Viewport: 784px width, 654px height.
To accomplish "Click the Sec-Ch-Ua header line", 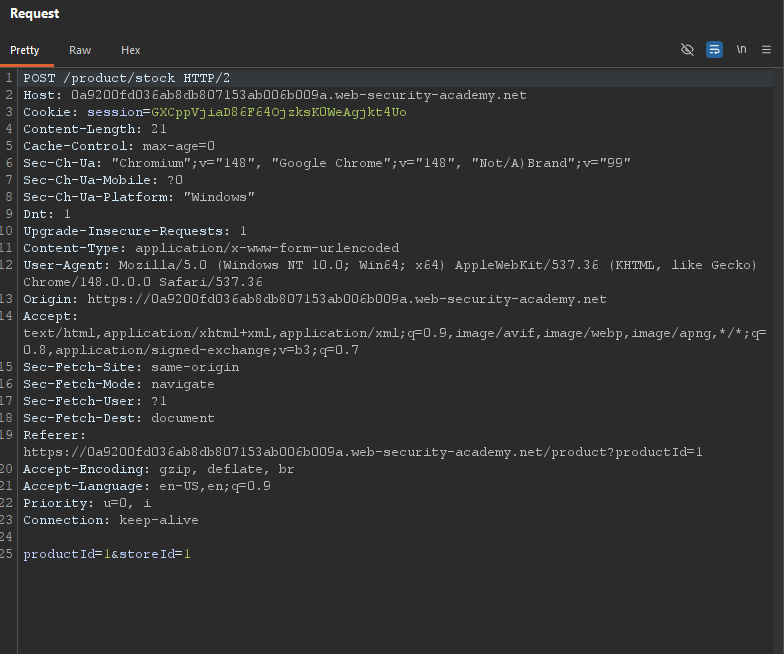I will coord(327,163).
